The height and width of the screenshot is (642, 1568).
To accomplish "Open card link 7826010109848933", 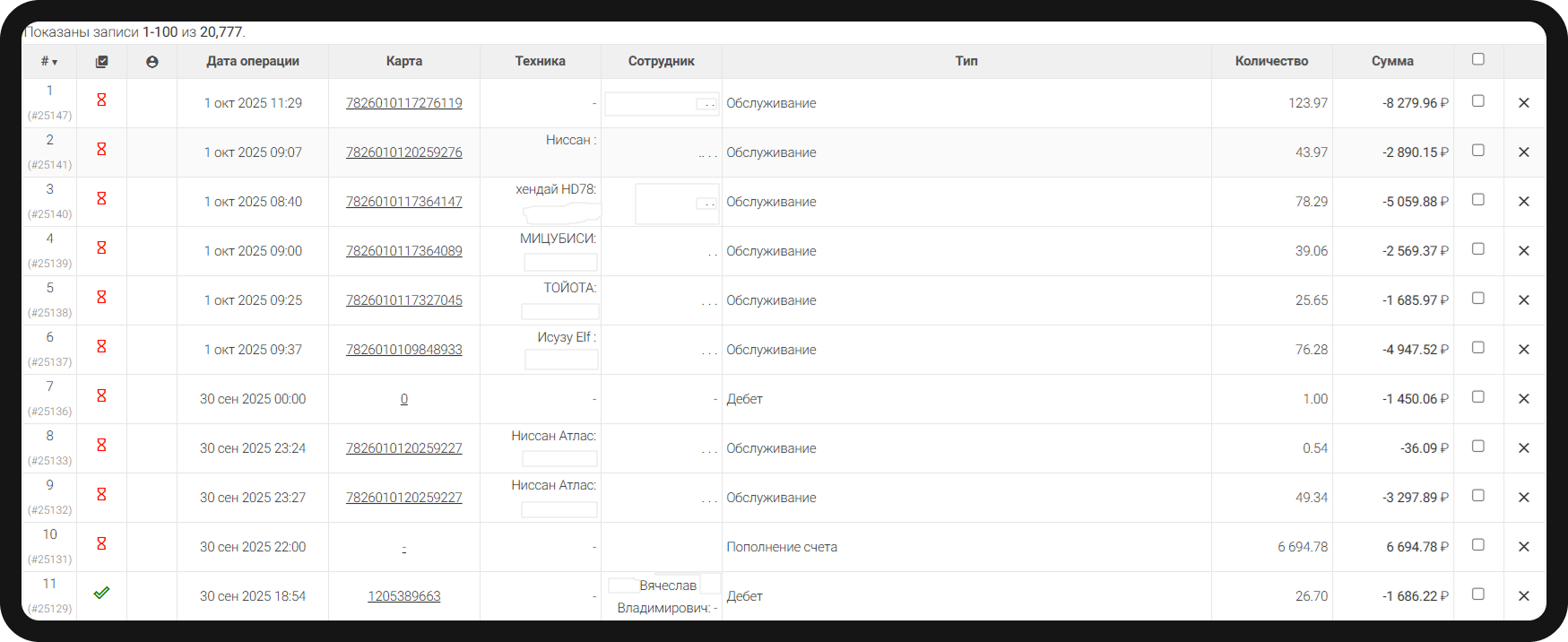I will click(404, 350).
